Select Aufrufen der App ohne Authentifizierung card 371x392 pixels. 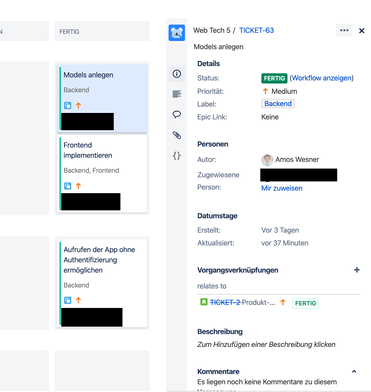[103, 283]
